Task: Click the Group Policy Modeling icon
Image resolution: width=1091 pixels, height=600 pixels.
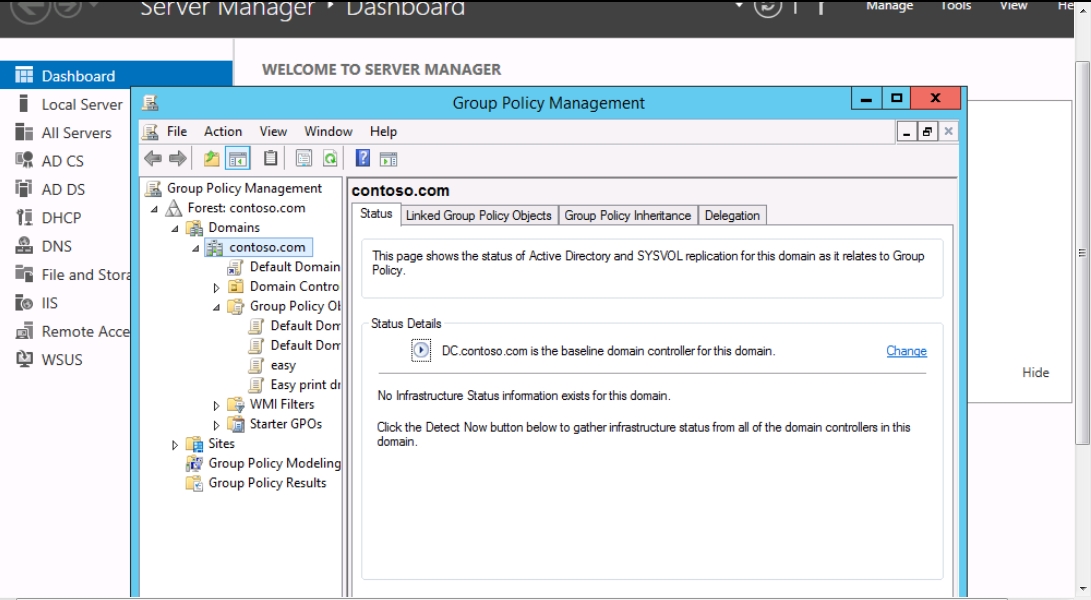Action: point(194,464)
